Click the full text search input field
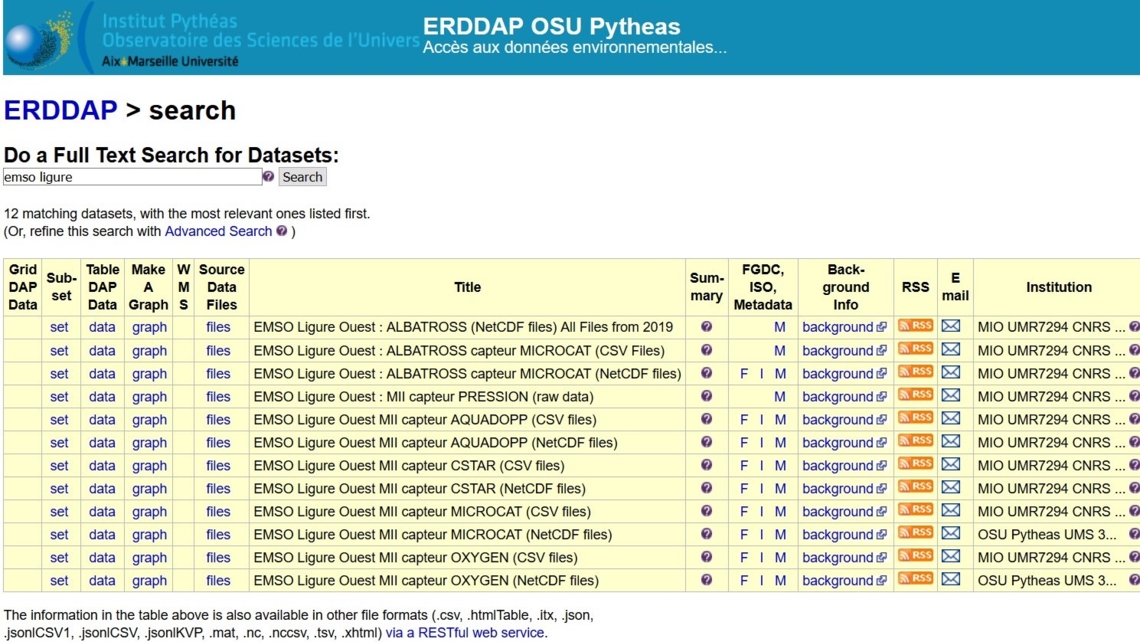Viewport: 1140px width, 642px height. point(132,177)
